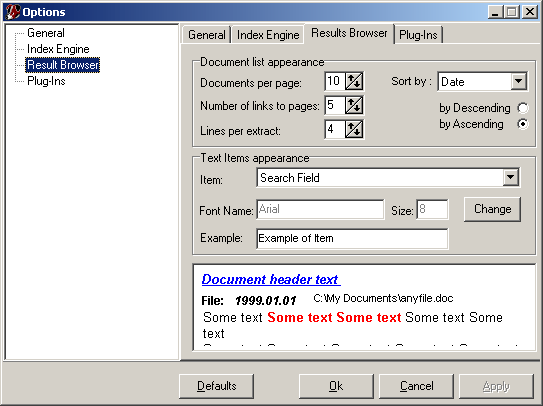
Task: Click the Document header text link
Action: pyautogui.click(x=271, y=279)
